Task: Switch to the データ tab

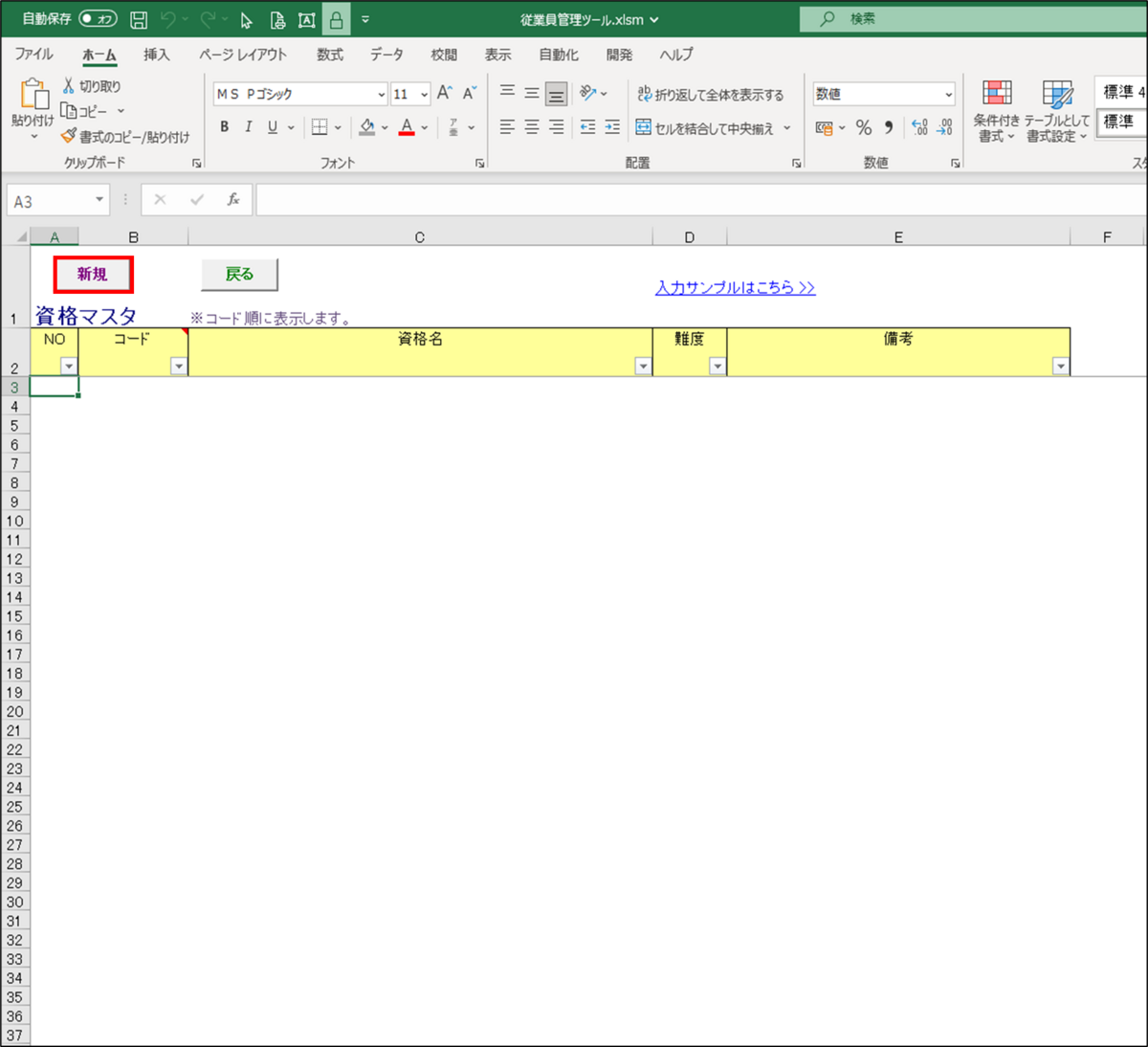Action: [387, 55]
